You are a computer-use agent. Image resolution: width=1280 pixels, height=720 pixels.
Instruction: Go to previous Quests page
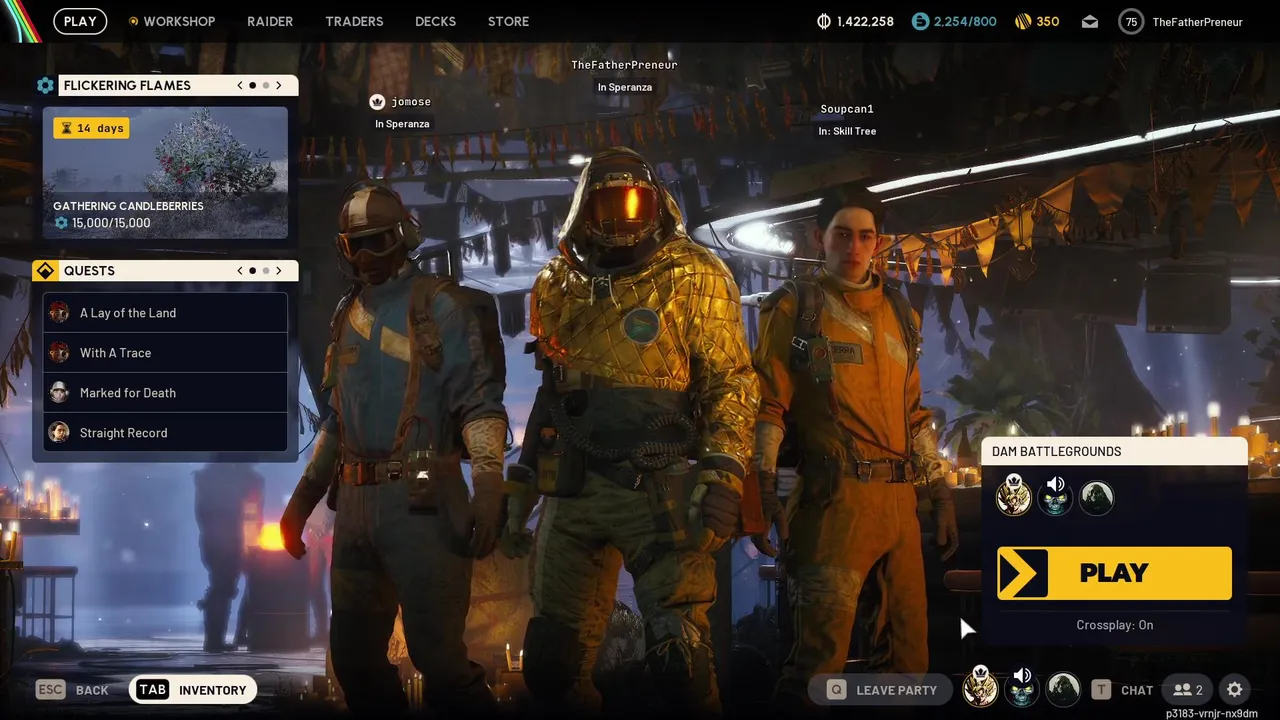(240, 270)
